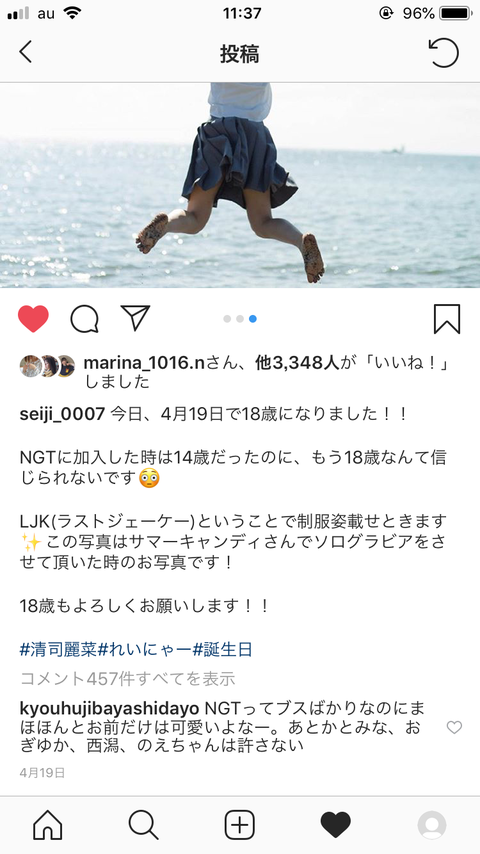The image size is (480, 854).
Task: Like kyouhujibayashidayo's comment with small heart
Action: click(454, 727)
